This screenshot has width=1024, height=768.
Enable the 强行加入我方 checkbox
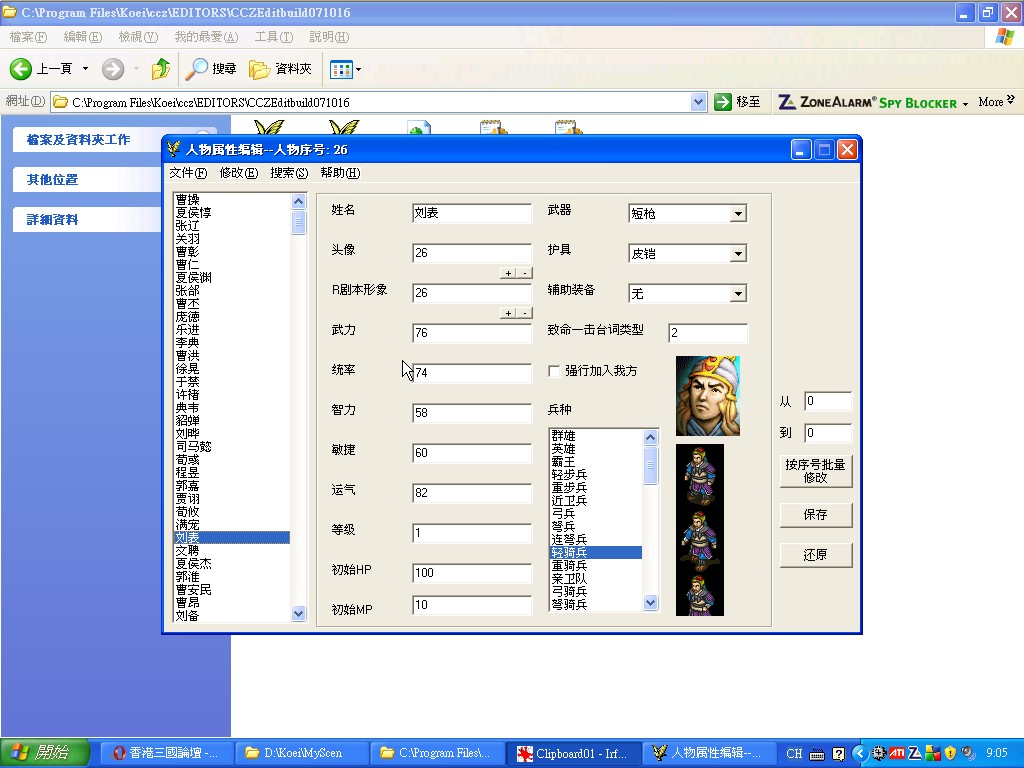pos(555,371)
